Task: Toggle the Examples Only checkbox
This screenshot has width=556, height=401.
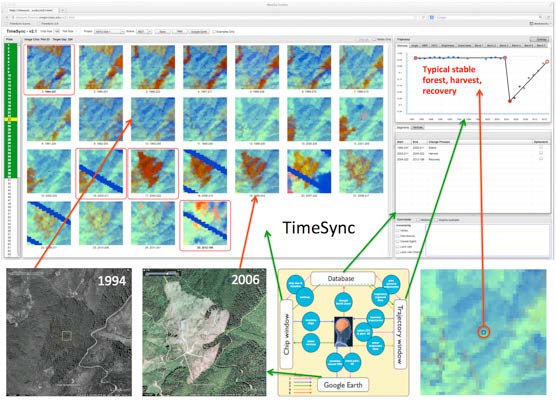Action: click(214, 32)
